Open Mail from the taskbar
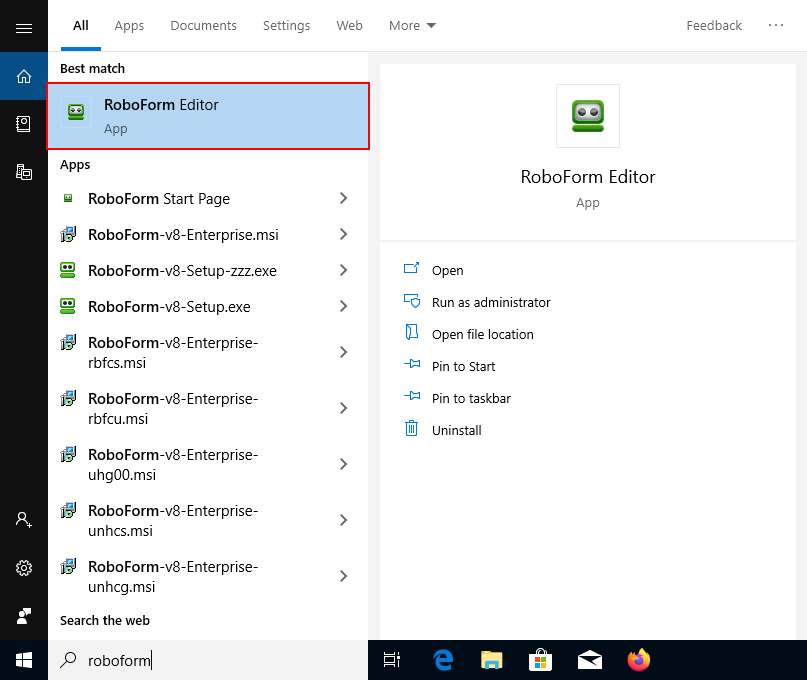 pos(589,660)
